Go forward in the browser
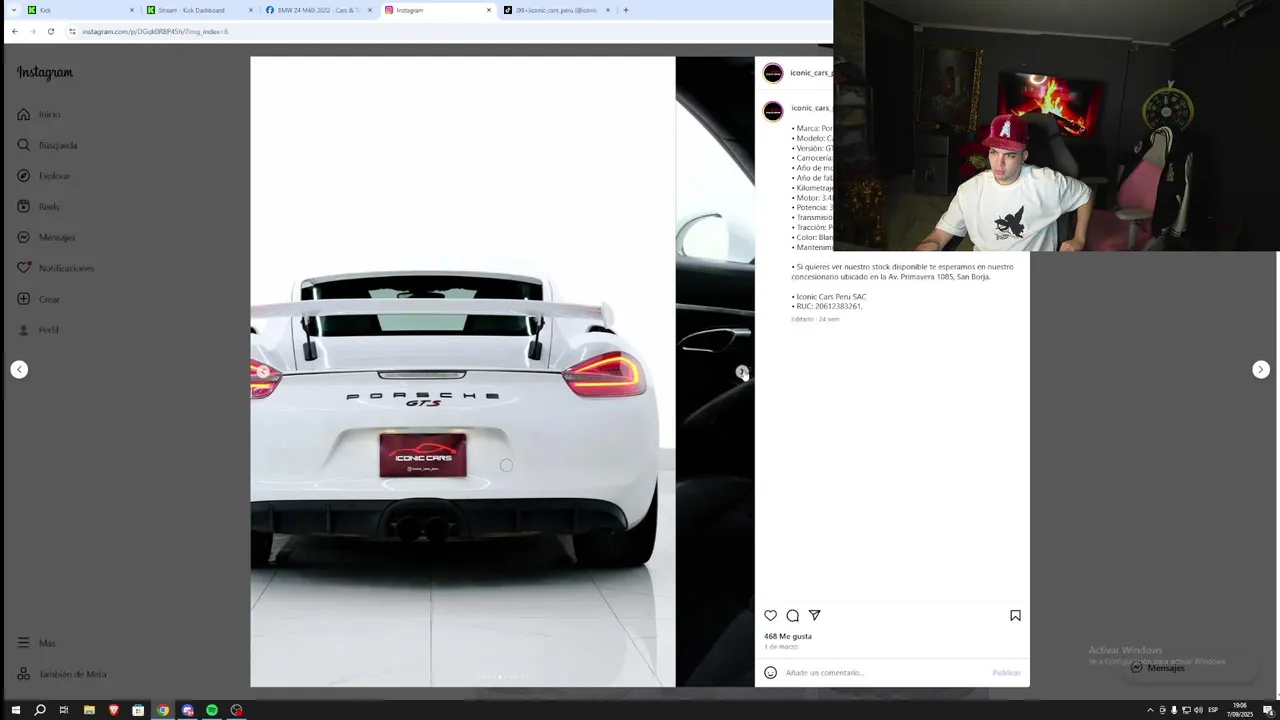 pos(33,31)
